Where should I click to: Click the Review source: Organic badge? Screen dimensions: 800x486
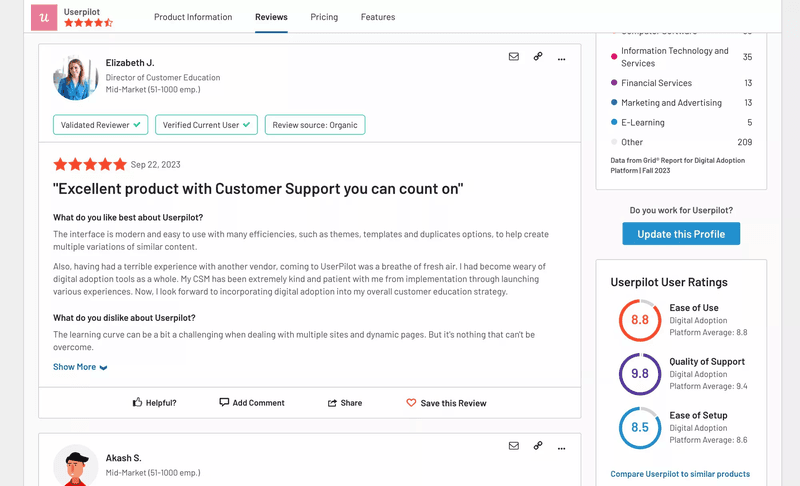pyautogui.click(x=315, y=125)
